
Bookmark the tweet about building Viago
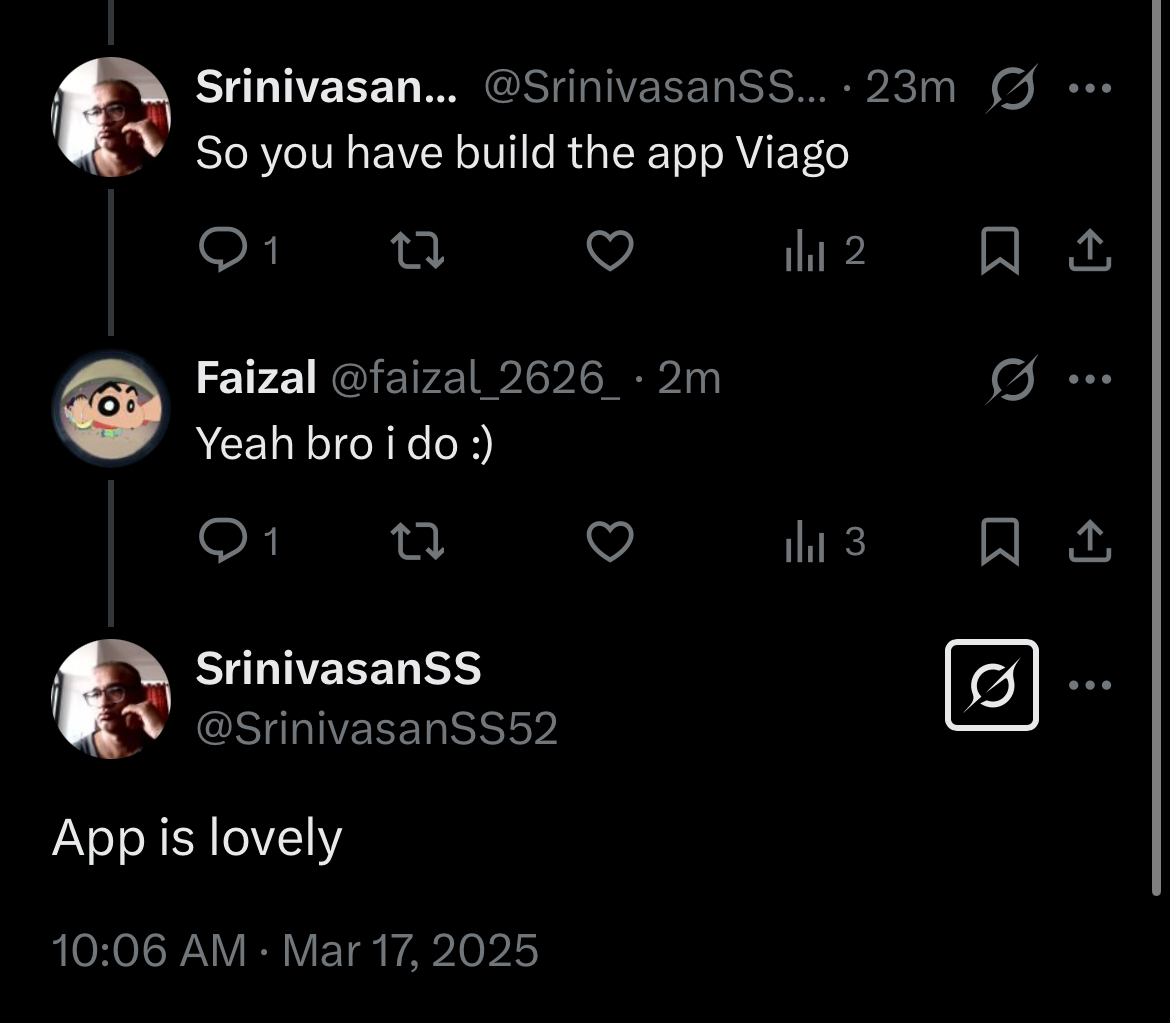[999, 251]
